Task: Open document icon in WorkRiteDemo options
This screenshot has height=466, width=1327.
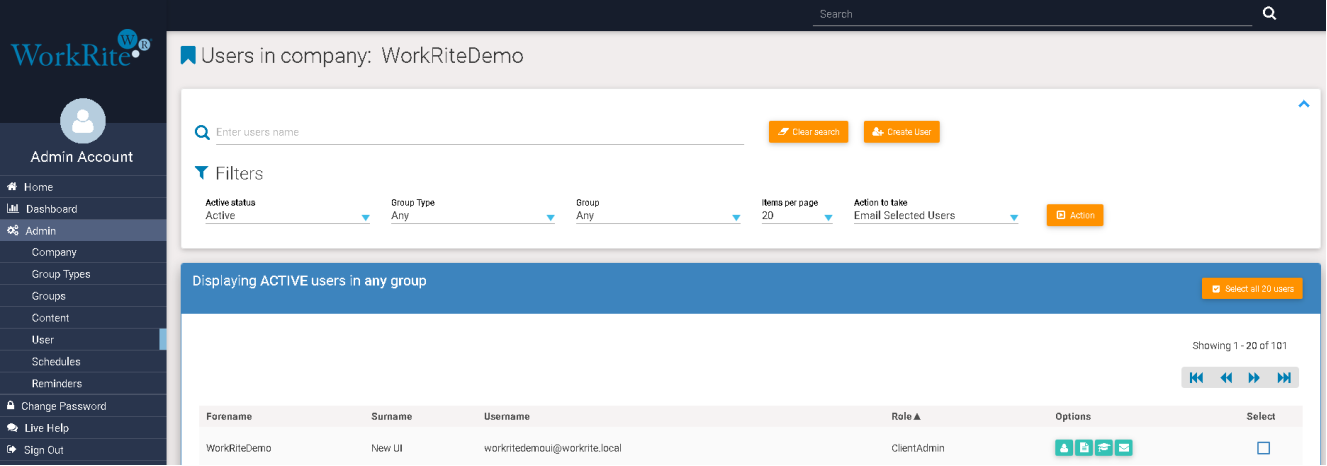Action: 1084,448
